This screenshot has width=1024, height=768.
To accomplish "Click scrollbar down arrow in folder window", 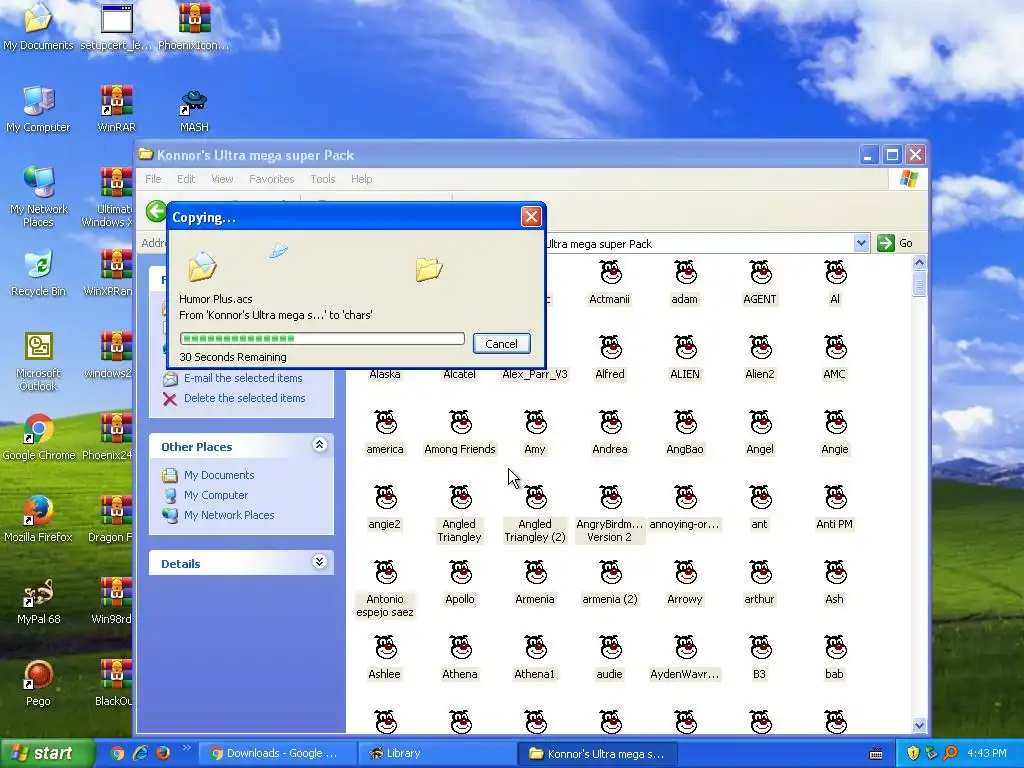I will pyautogui.click(x=920, y=725).
